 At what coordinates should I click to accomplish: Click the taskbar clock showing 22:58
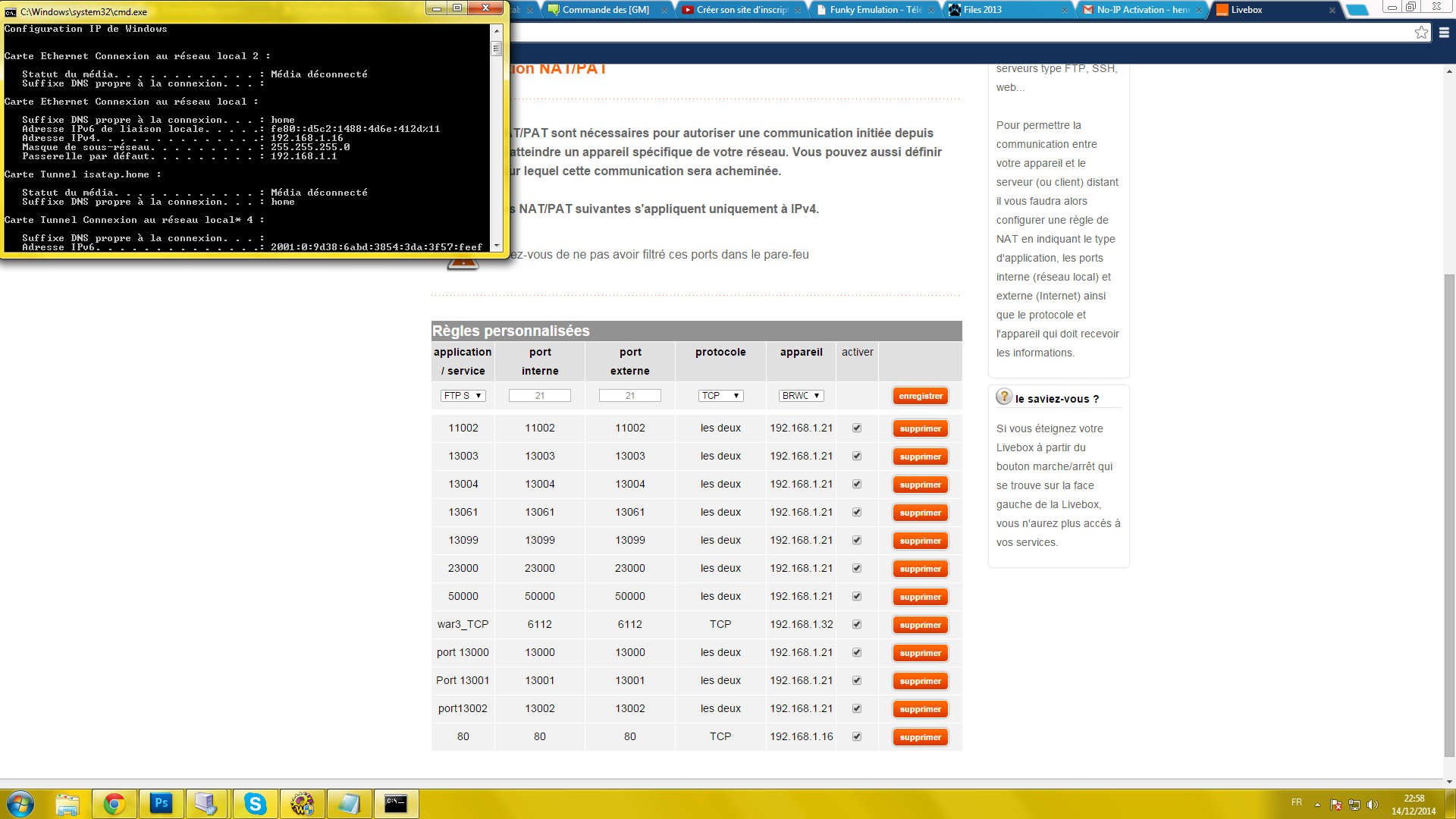1414,805
